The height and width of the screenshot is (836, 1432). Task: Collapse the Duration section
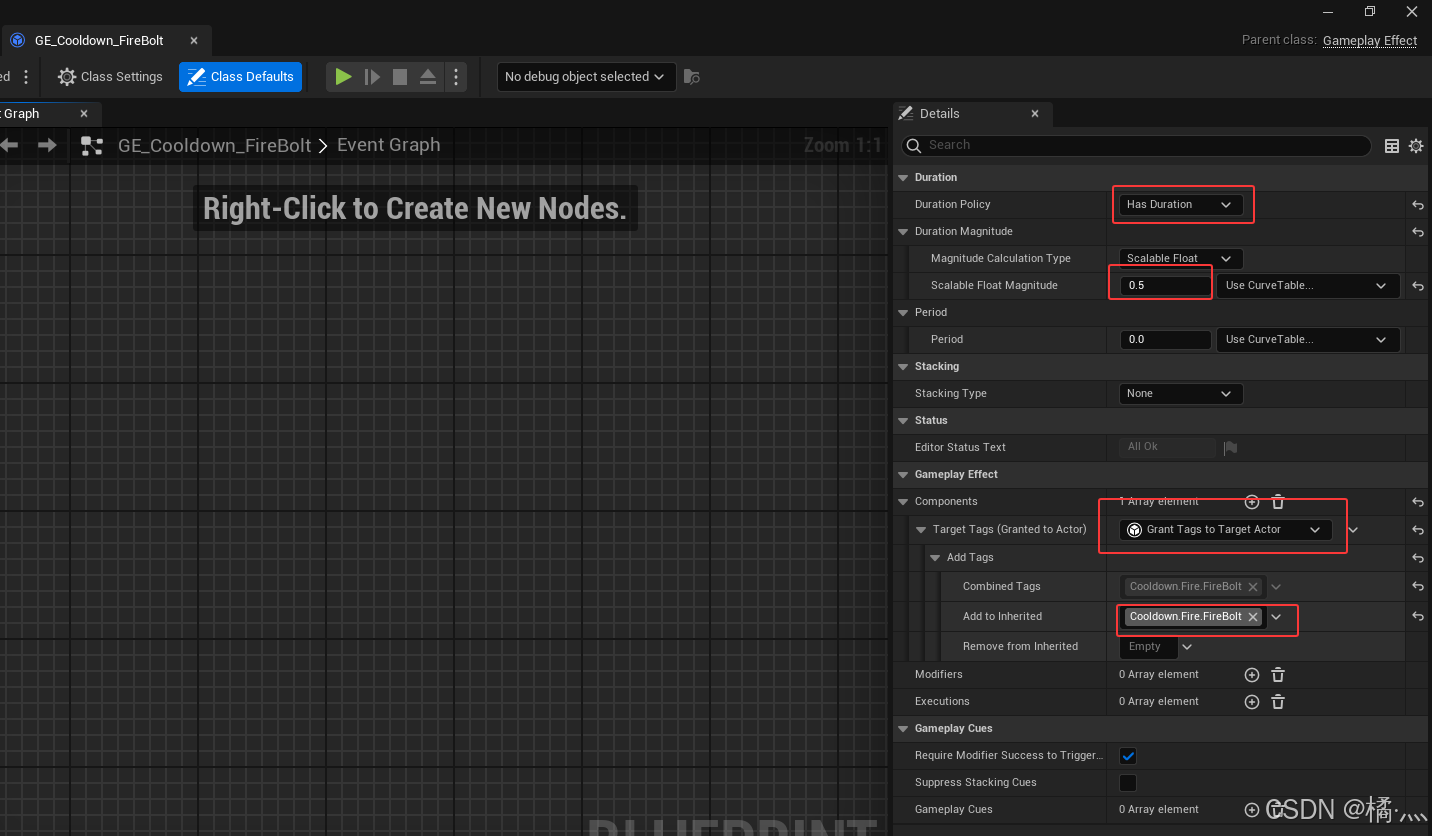[x=904, y=178]
